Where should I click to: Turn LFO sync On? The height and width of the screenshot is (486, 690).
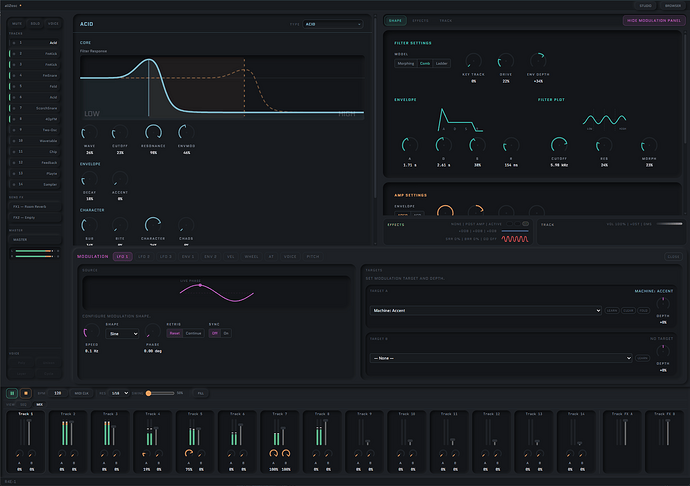pos(226,333)
